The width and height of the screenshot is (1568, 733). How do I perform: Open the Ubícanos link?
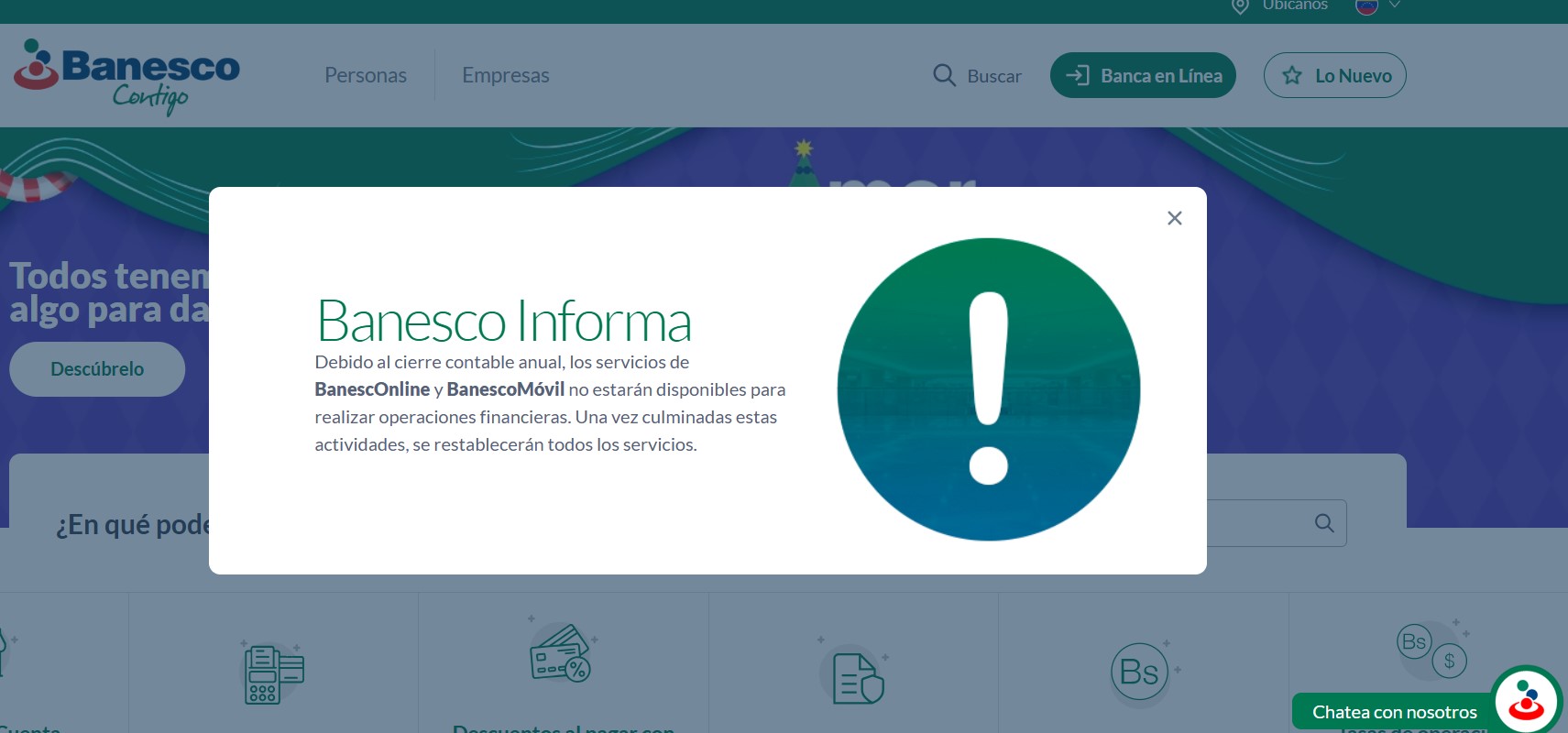pyautogui.click(x=1295, y=5)
